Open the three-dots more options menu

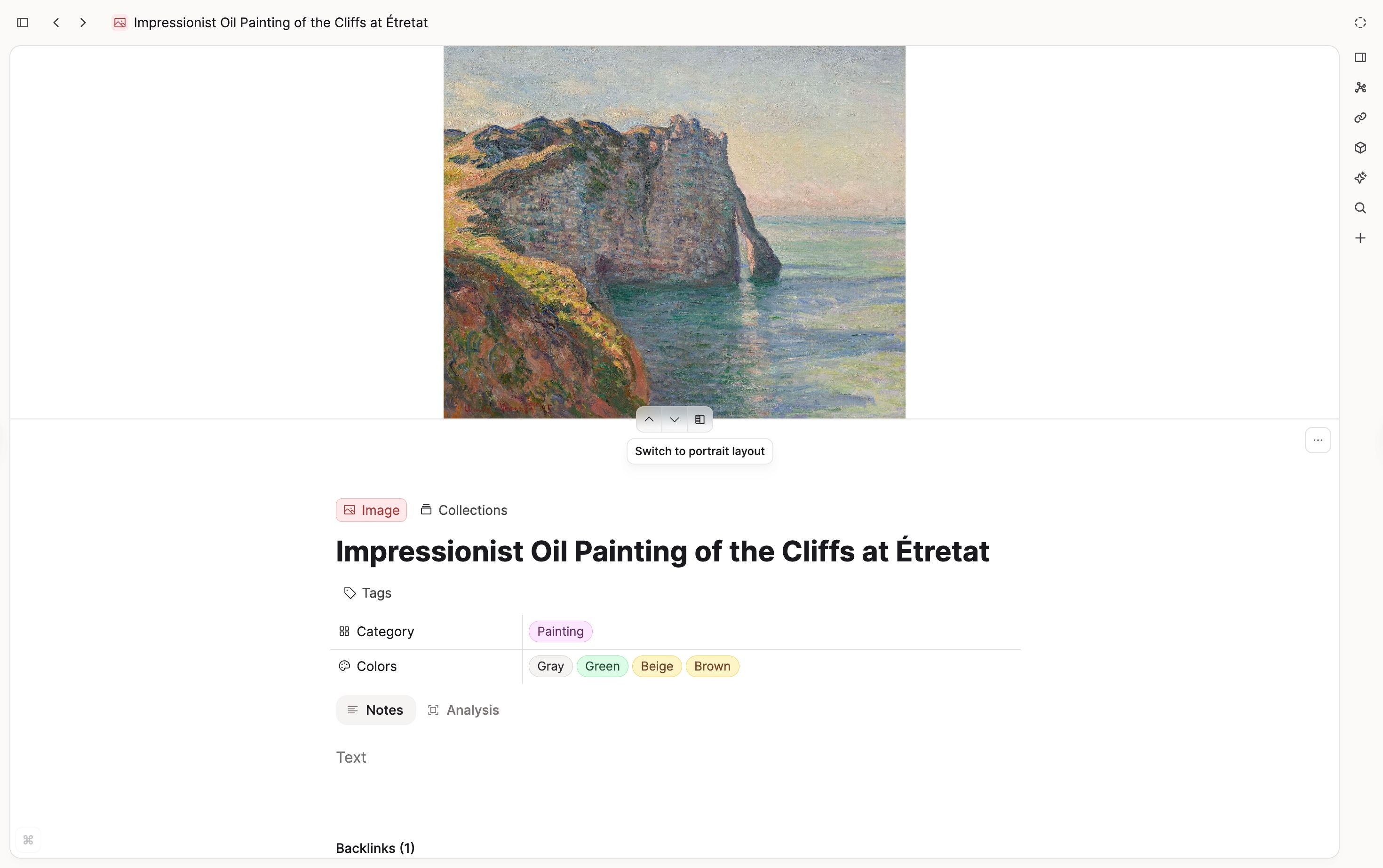tap(1318, 440)
